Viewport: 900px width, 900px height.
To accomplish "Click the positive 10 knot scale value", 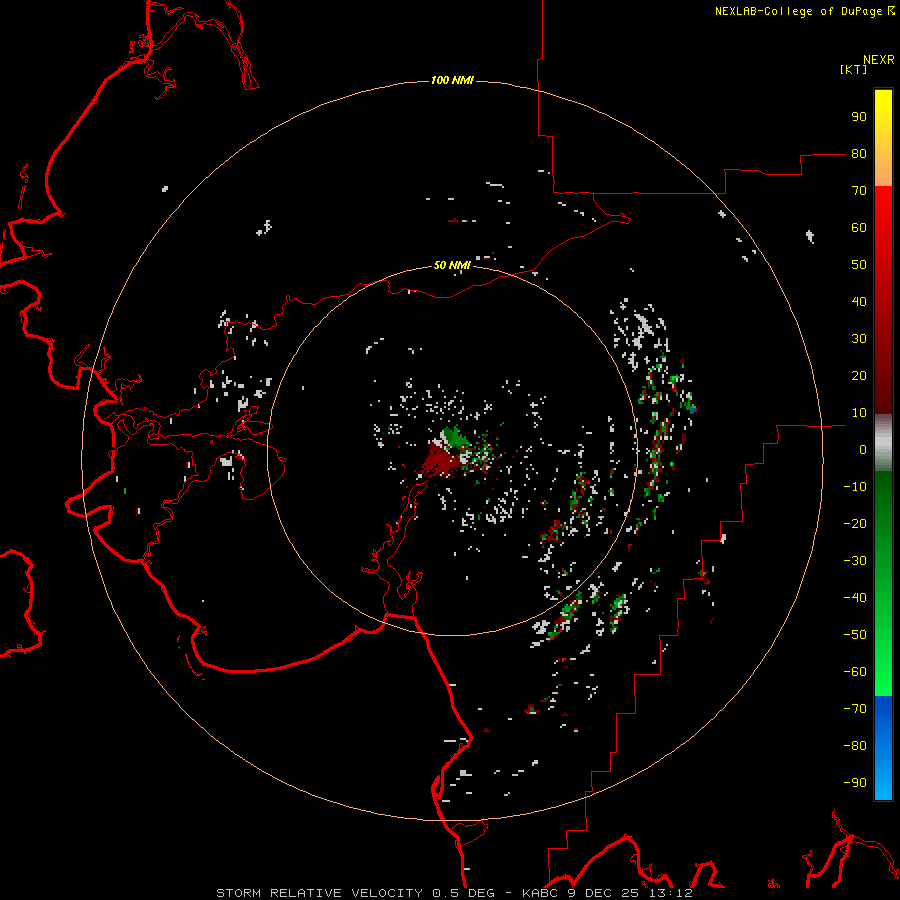I will click(x=859, y=413).
